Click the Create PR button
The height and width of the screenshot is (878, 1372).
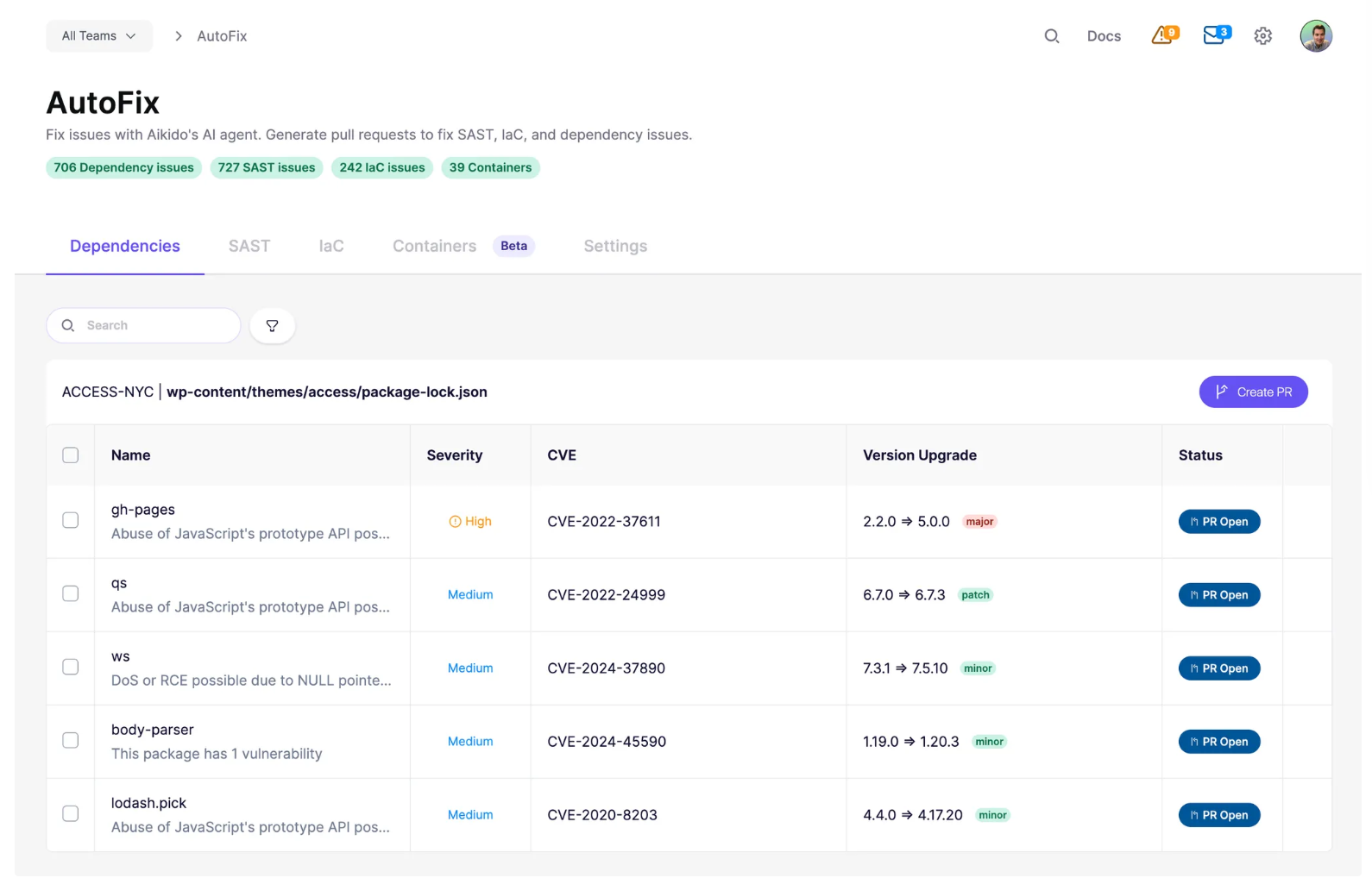coord(1253,392)
